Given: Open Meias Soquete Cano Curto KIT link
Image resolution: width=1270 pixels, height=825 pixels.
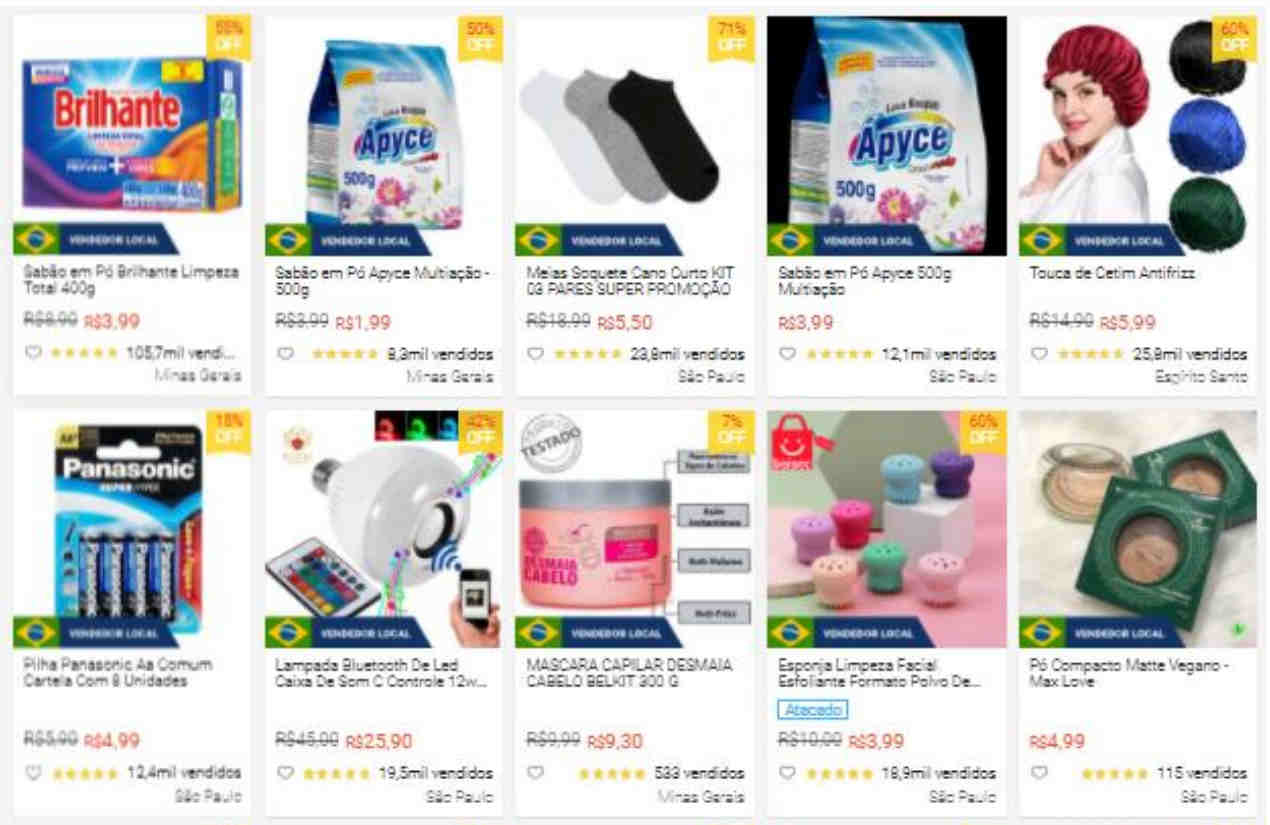Looking at the screenshot, I should click(629, 281).
